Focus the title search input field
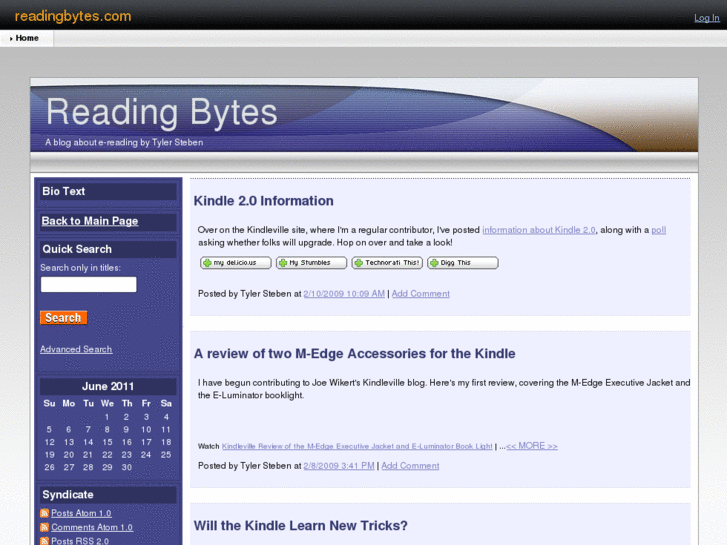727x545 pixels. tap(89, 284)
